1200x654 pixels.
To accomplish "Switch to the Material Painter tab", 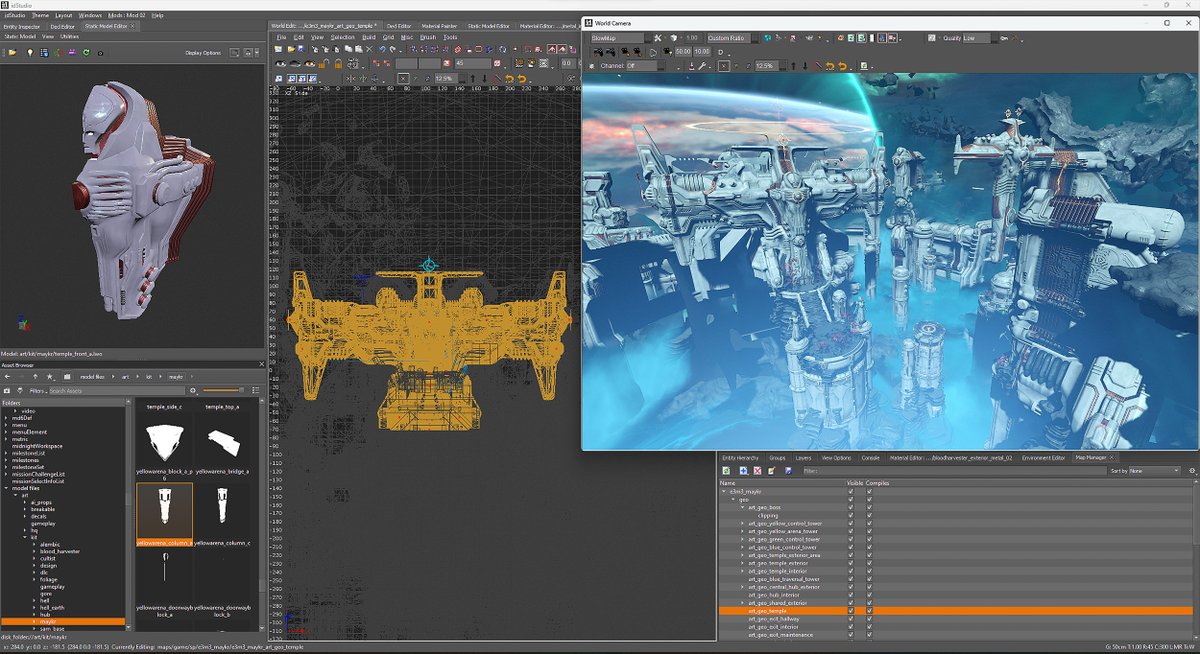I will 438,26.
